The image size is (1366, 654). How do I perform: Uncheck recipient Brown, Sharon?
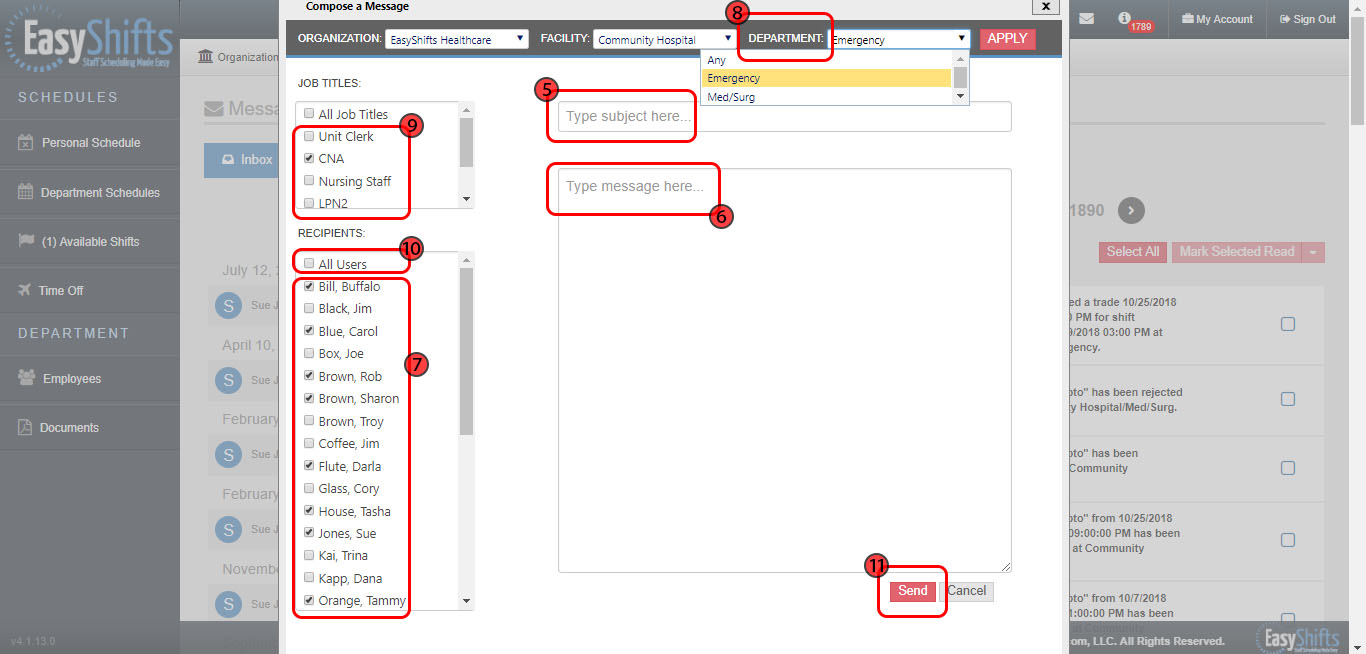coord(309,398)
